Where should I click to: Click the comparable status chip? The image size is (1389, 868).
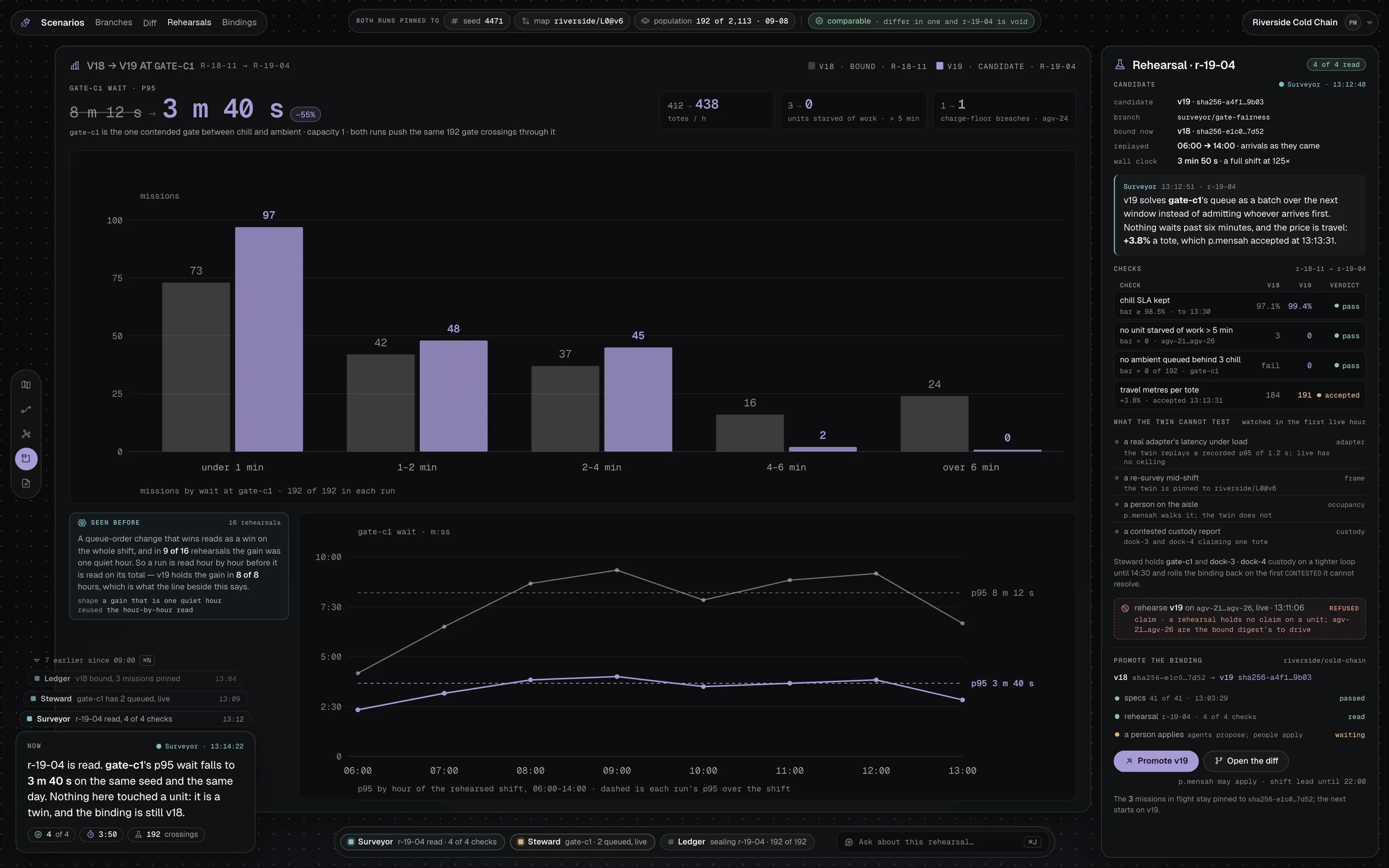921,21
